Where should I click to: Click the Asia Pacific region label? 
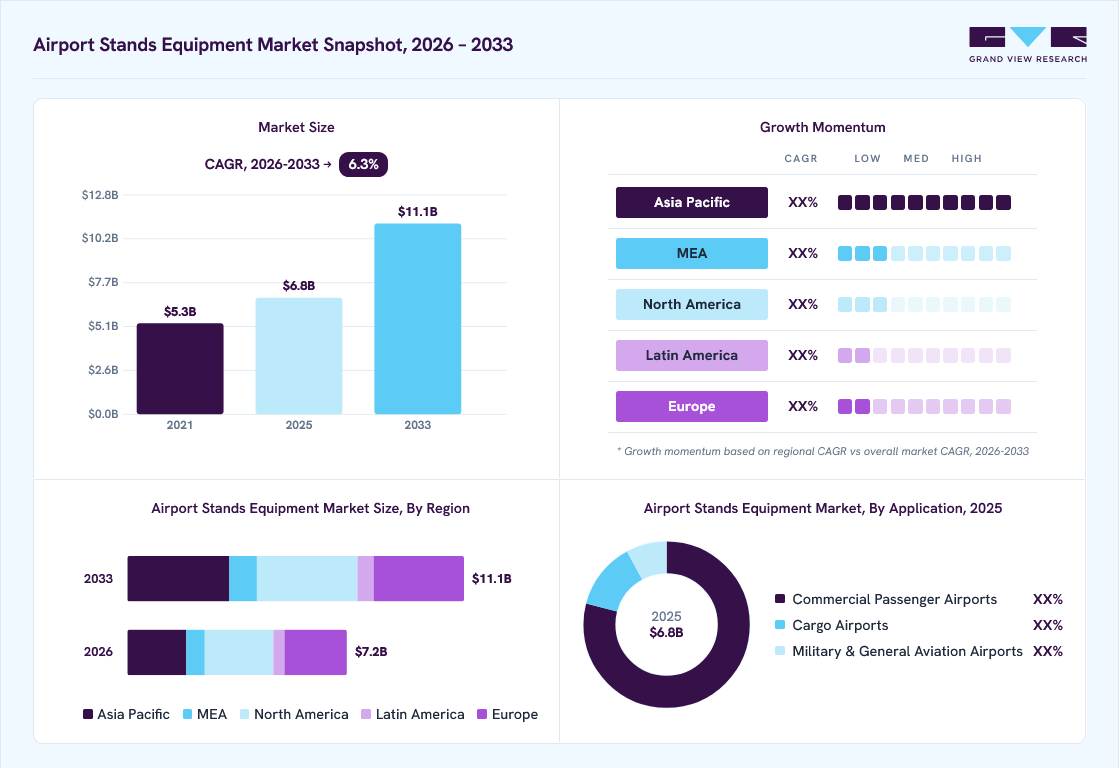[x=691, y=202]
